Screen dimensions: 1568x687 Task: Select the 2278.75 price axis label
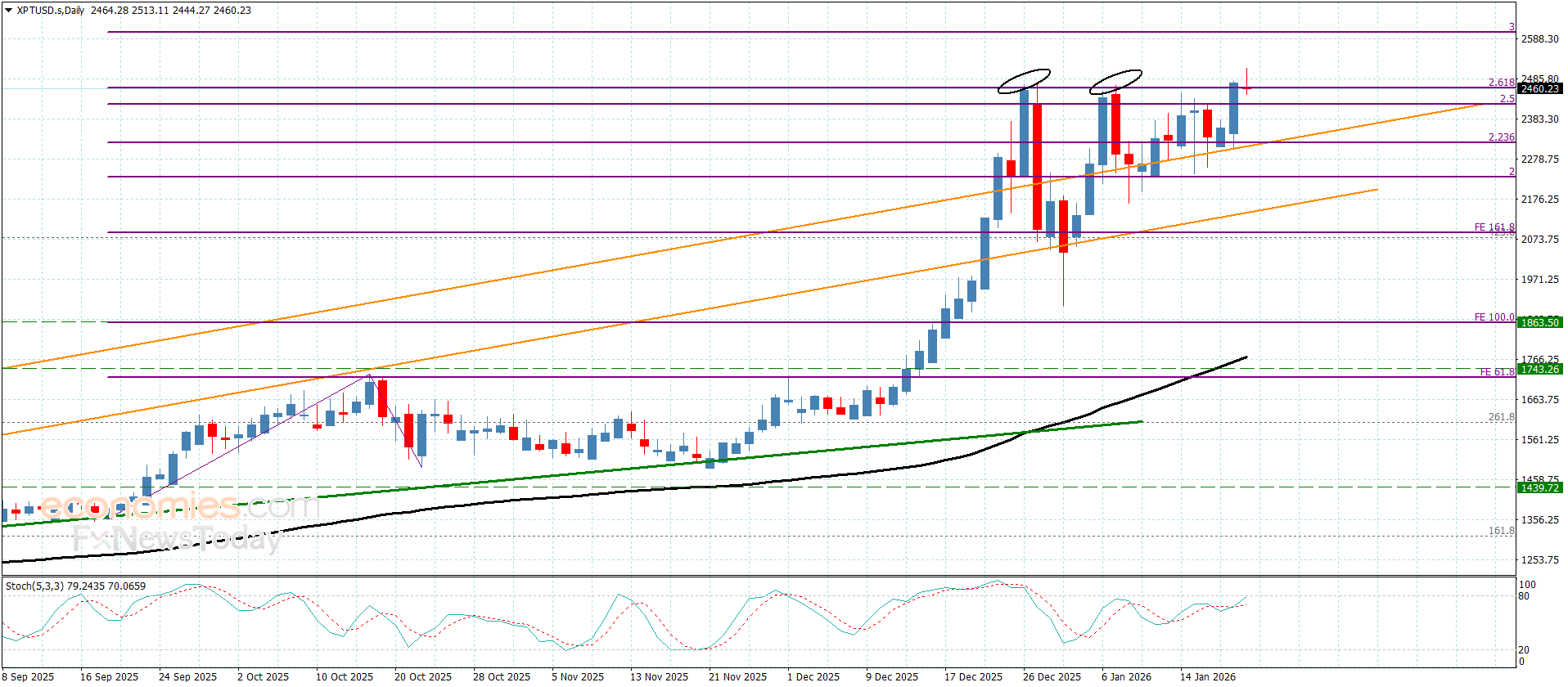point(1539,159)
